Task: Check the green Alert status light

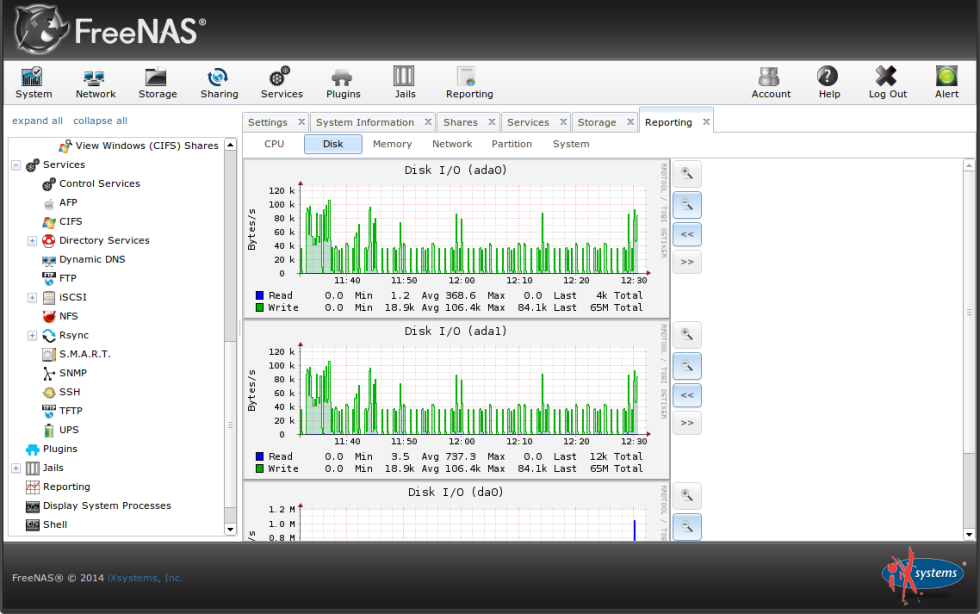Action: (945, 82)
